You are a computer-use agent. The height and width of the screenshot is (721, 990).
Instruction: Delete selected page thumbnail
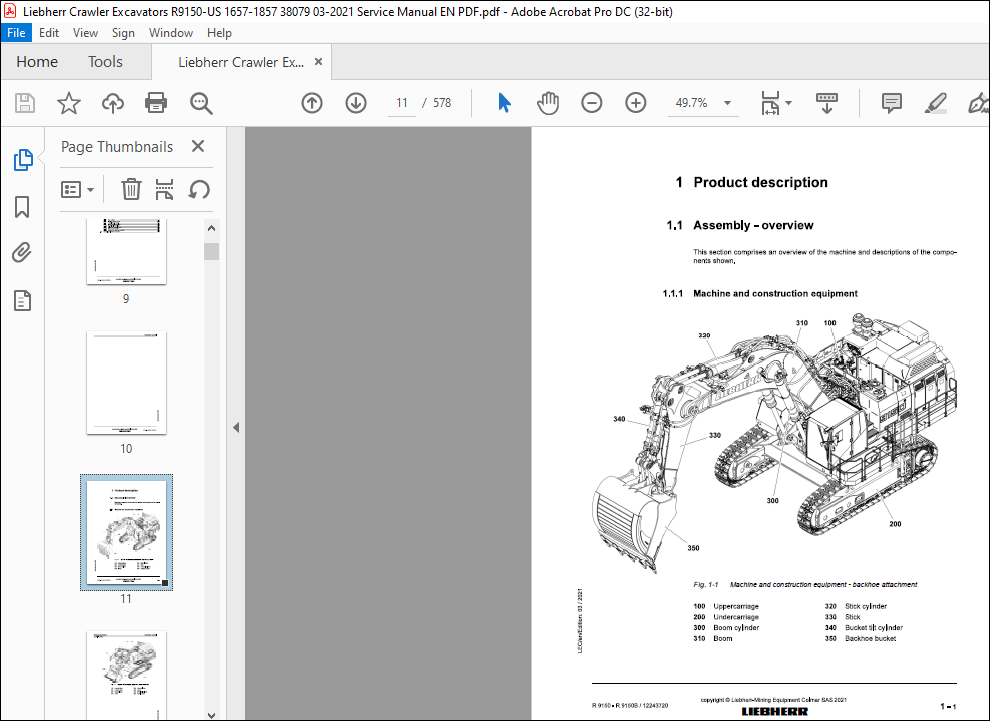(x=131, y=189)
